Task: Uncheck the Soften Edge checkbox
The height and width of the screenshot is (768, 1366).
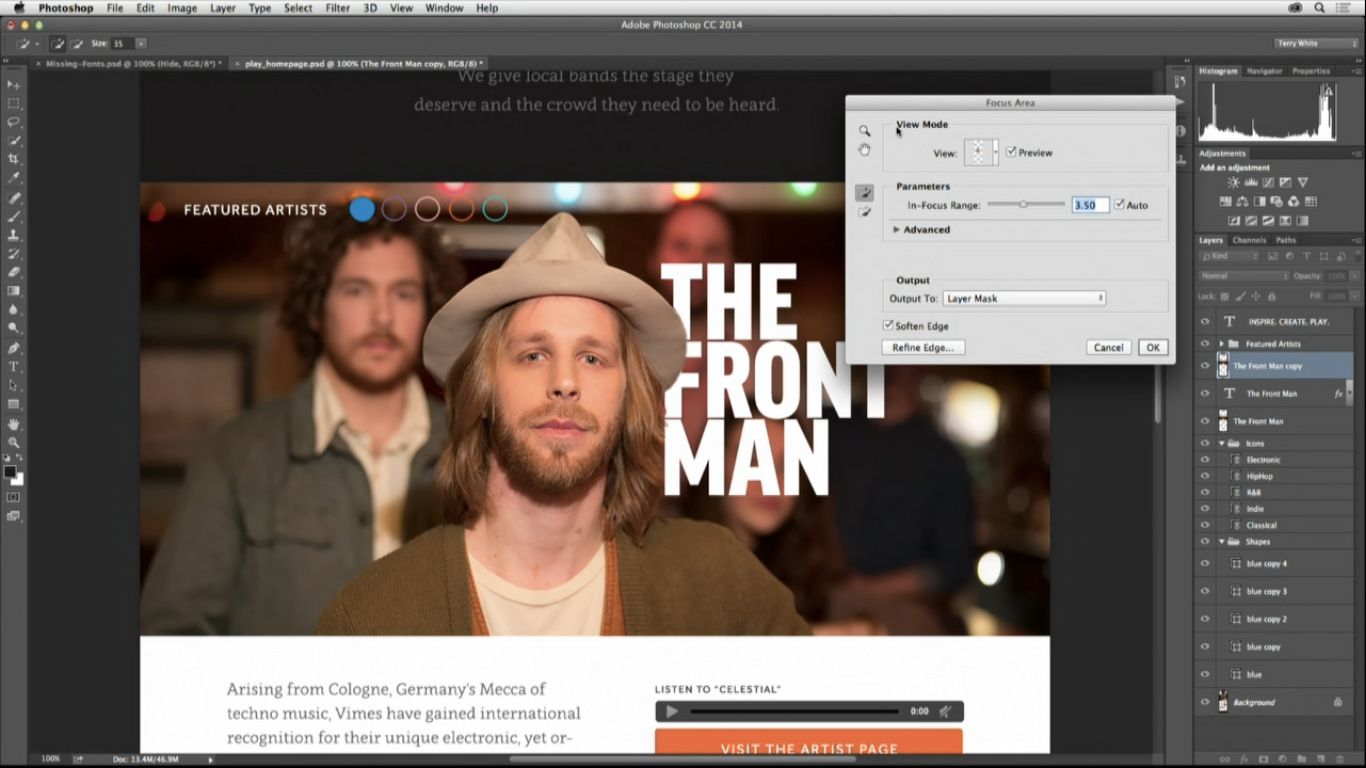Action: tap(888, 326)
